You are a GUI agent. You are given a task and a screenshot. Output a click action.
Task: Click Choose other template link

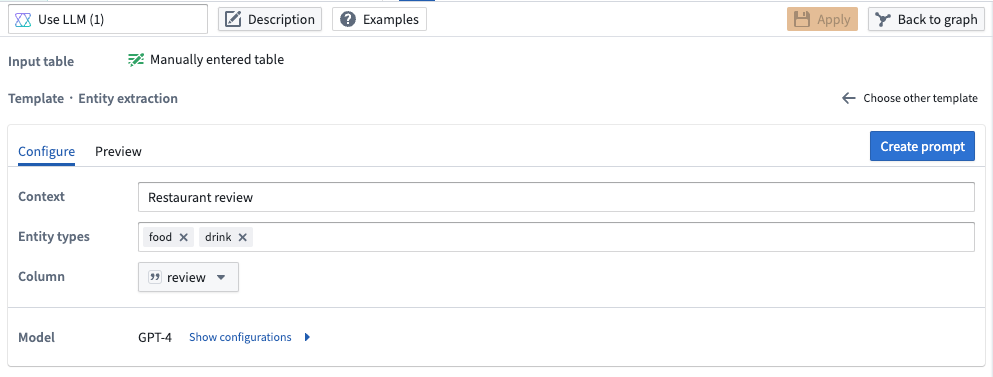[x=920, y=98]
